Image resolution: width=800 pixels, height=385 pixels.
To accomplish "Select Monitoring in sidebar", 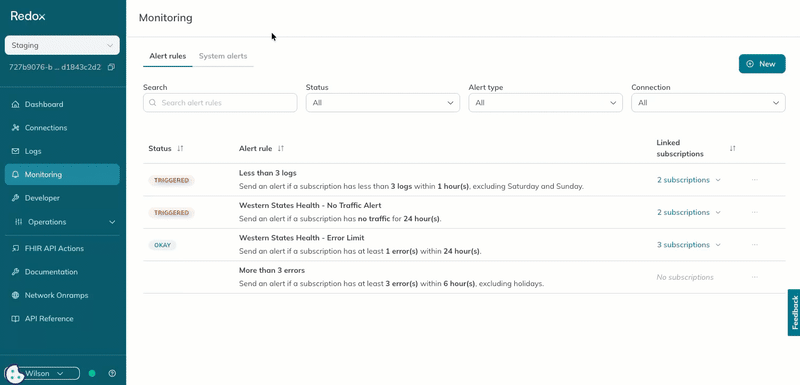I will coord(62,174).
